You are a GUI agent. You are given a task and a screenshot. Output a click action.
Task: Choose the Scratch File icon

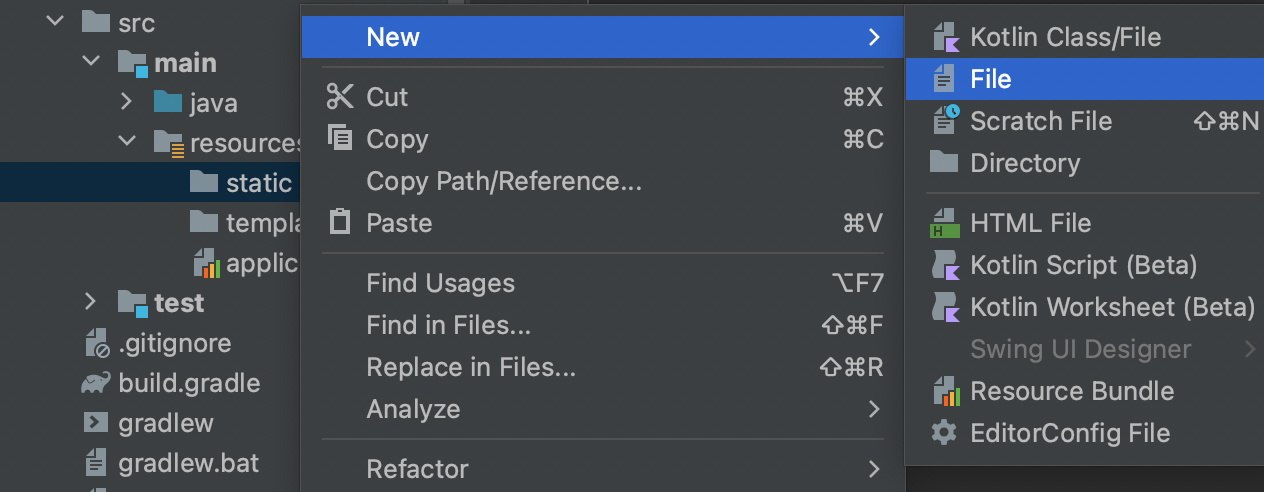pyautogui.click(x=945, y=120)
